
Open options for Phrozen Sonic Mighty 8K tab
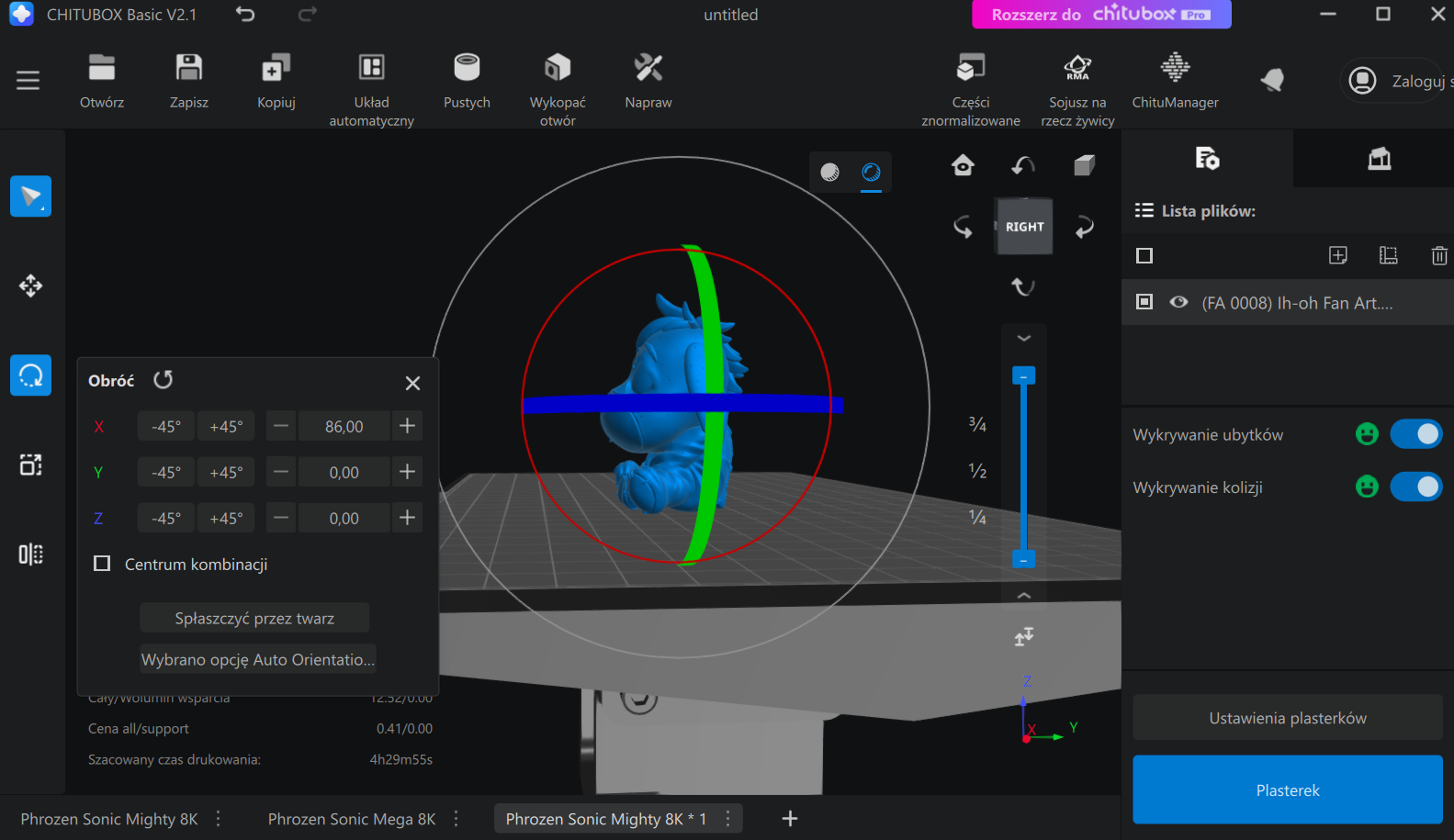pyautogui.click(x=219, y=818)
